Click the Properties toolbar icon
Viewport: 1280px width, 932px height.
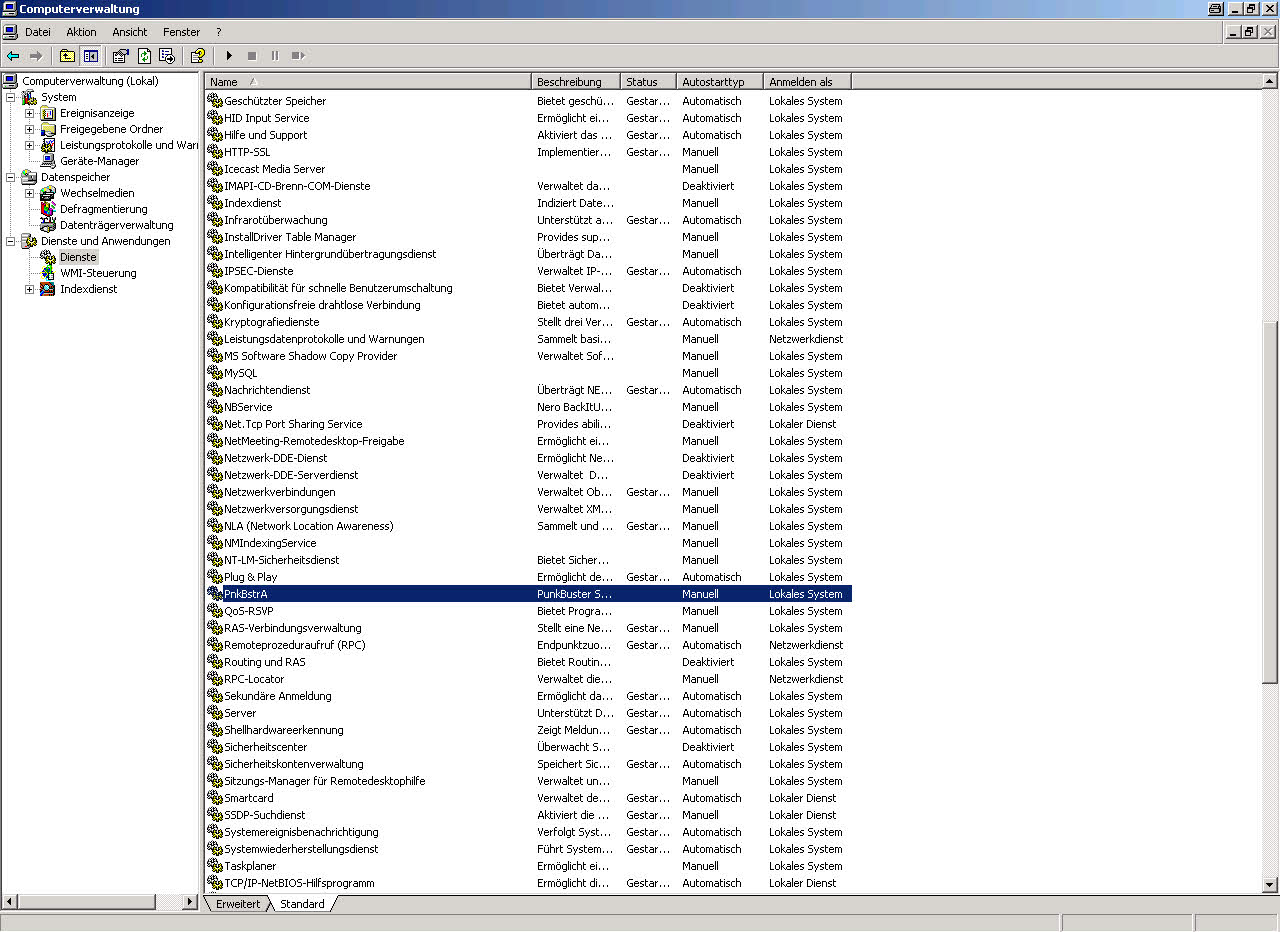[x=121, y=56]
